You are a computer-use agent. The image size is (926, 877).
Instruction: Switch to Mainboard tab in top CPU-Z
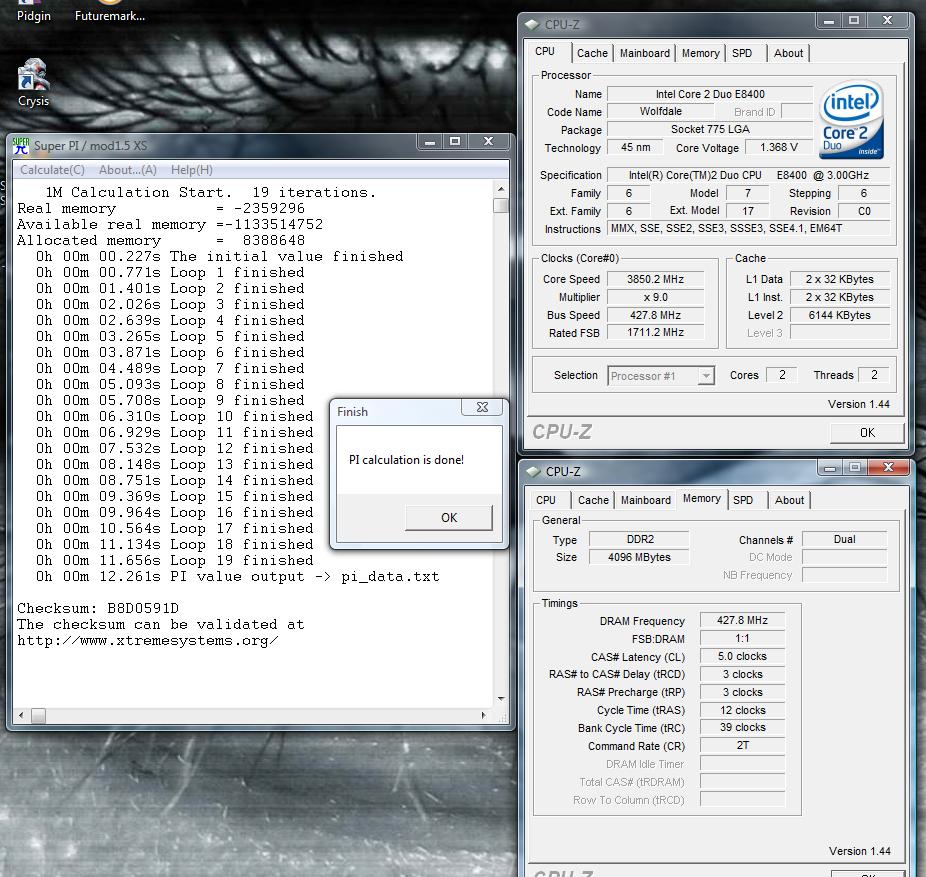point(644,53)
